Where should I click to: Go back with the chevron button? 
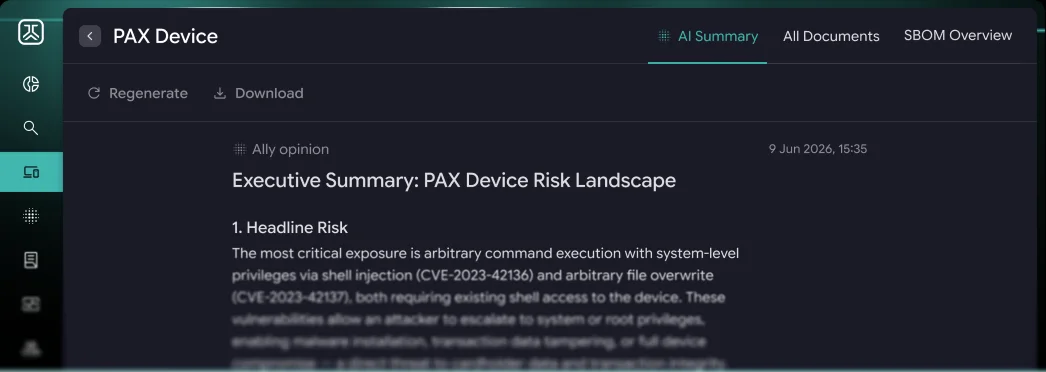90,36
